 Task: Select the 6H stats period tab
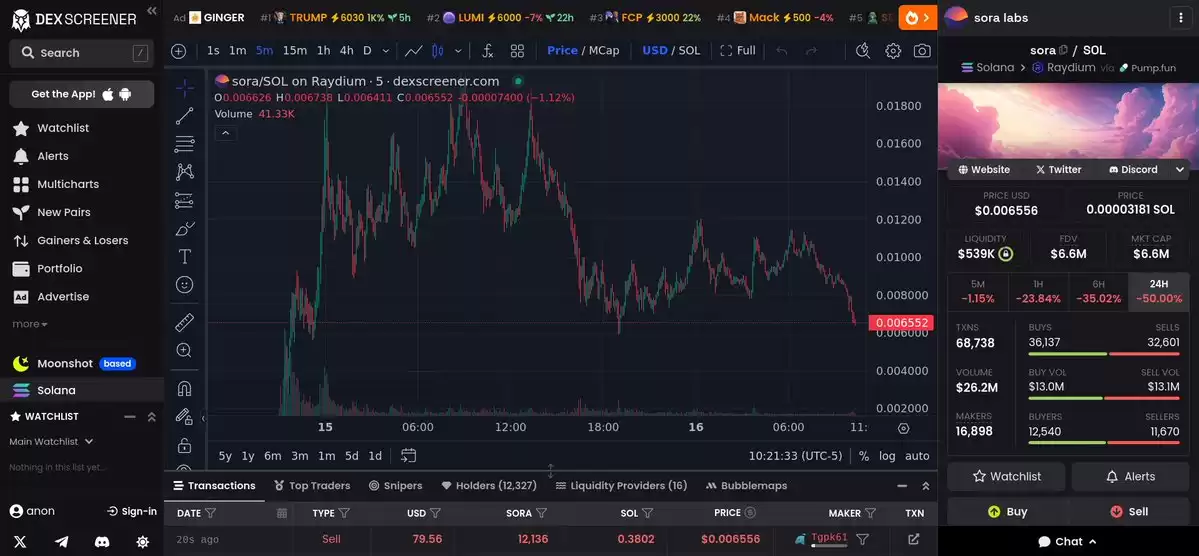[1098, 291]
